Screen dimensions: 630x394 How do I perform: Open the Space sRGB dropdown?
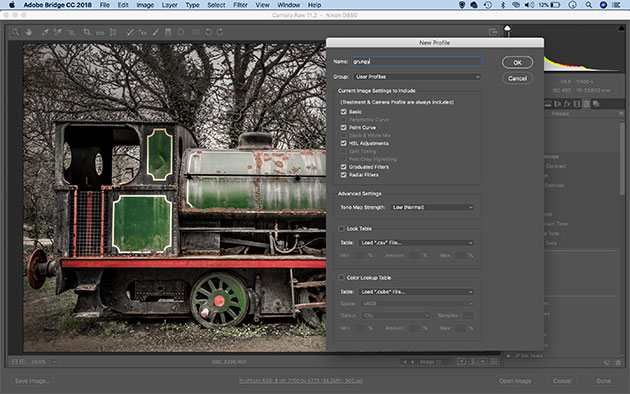[416, 304]
